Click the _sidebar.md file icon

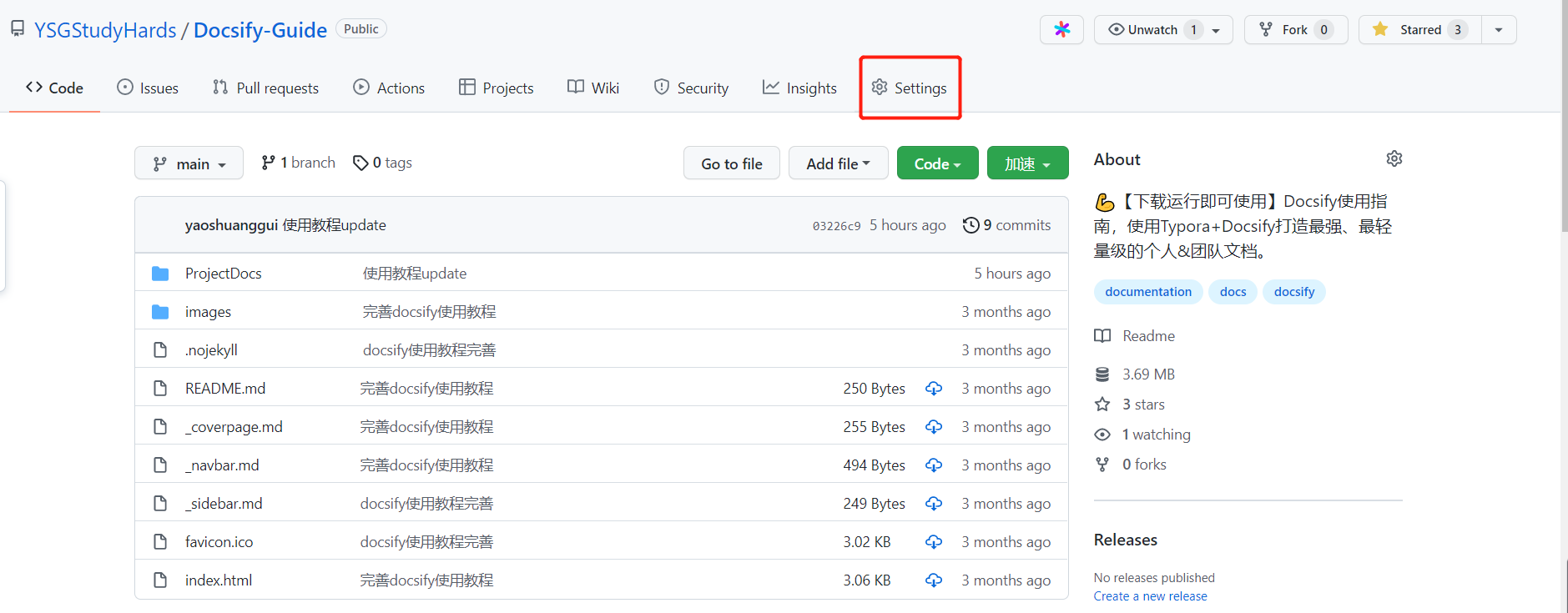point(160,504)
